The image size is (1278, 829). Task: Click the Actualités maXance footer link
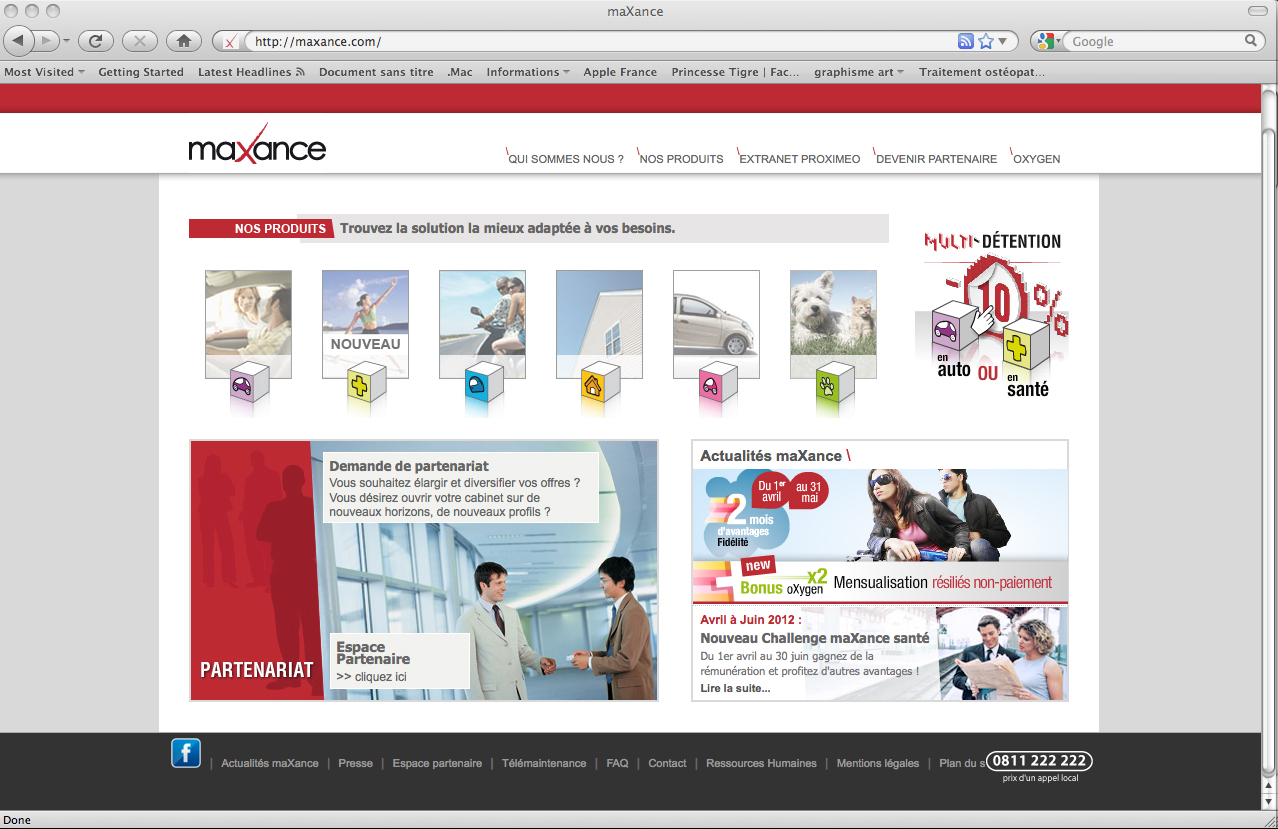pyautogui.click(x=270, y=763)
